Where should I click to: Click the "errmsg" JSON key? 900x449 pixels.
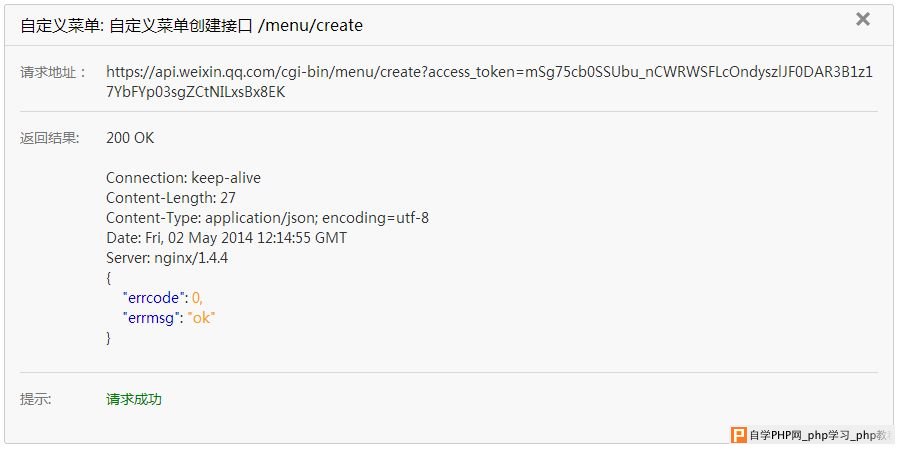click(x=153, y=318)
